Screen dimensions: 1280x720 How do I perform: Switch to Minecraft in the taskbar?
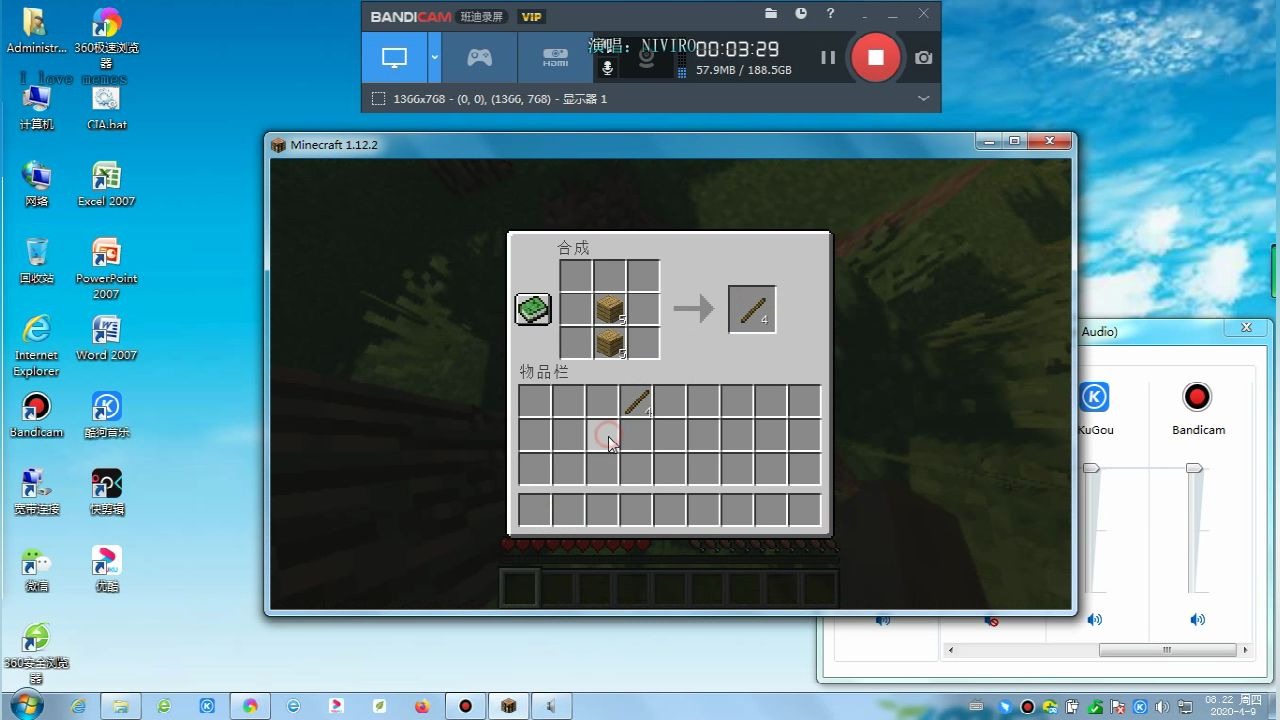[x=508, y=705]
